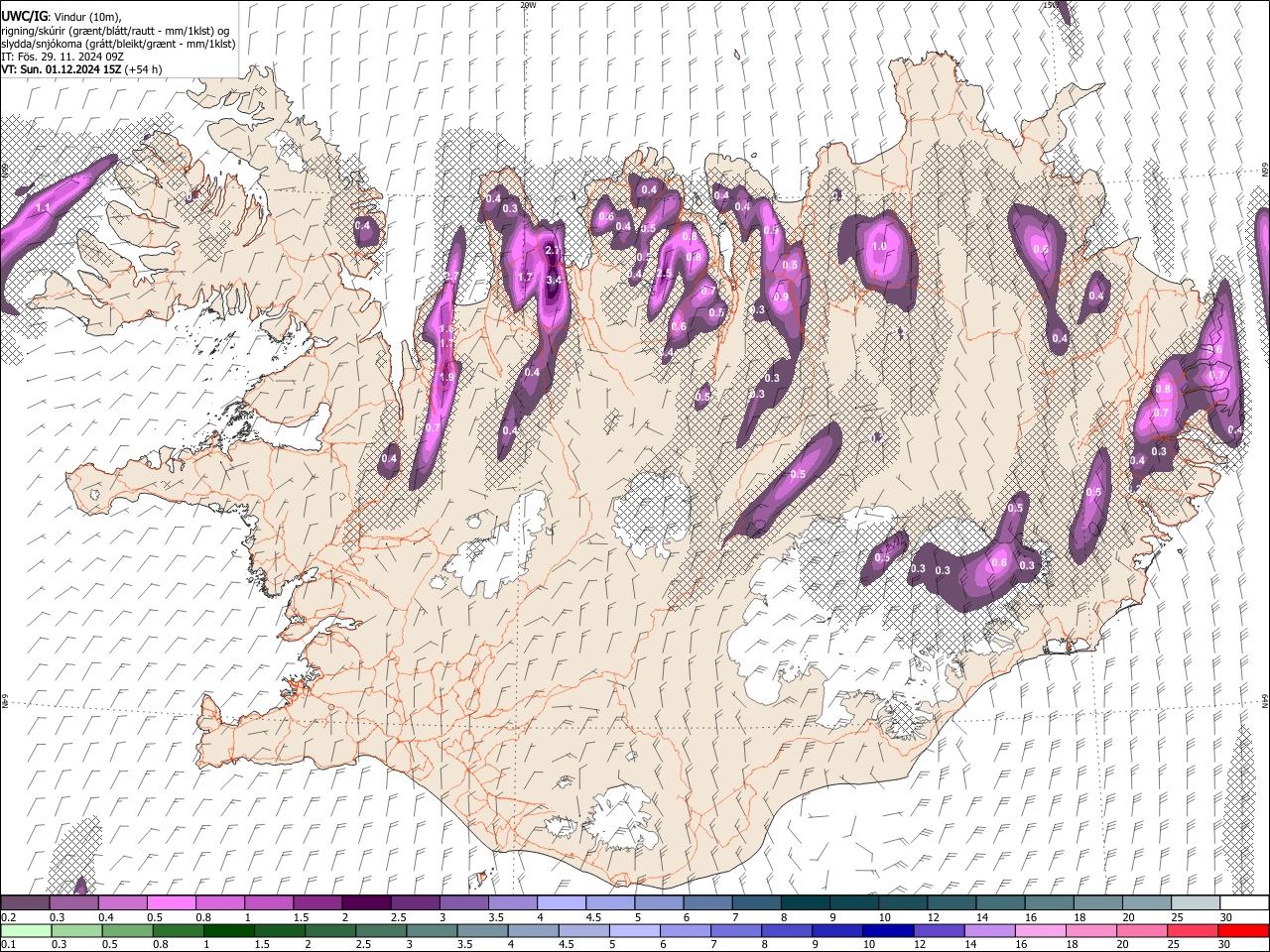Click the '0.1' label on the lower legend
Viewport: 1270px width, 952px height.
coord(9,944)
